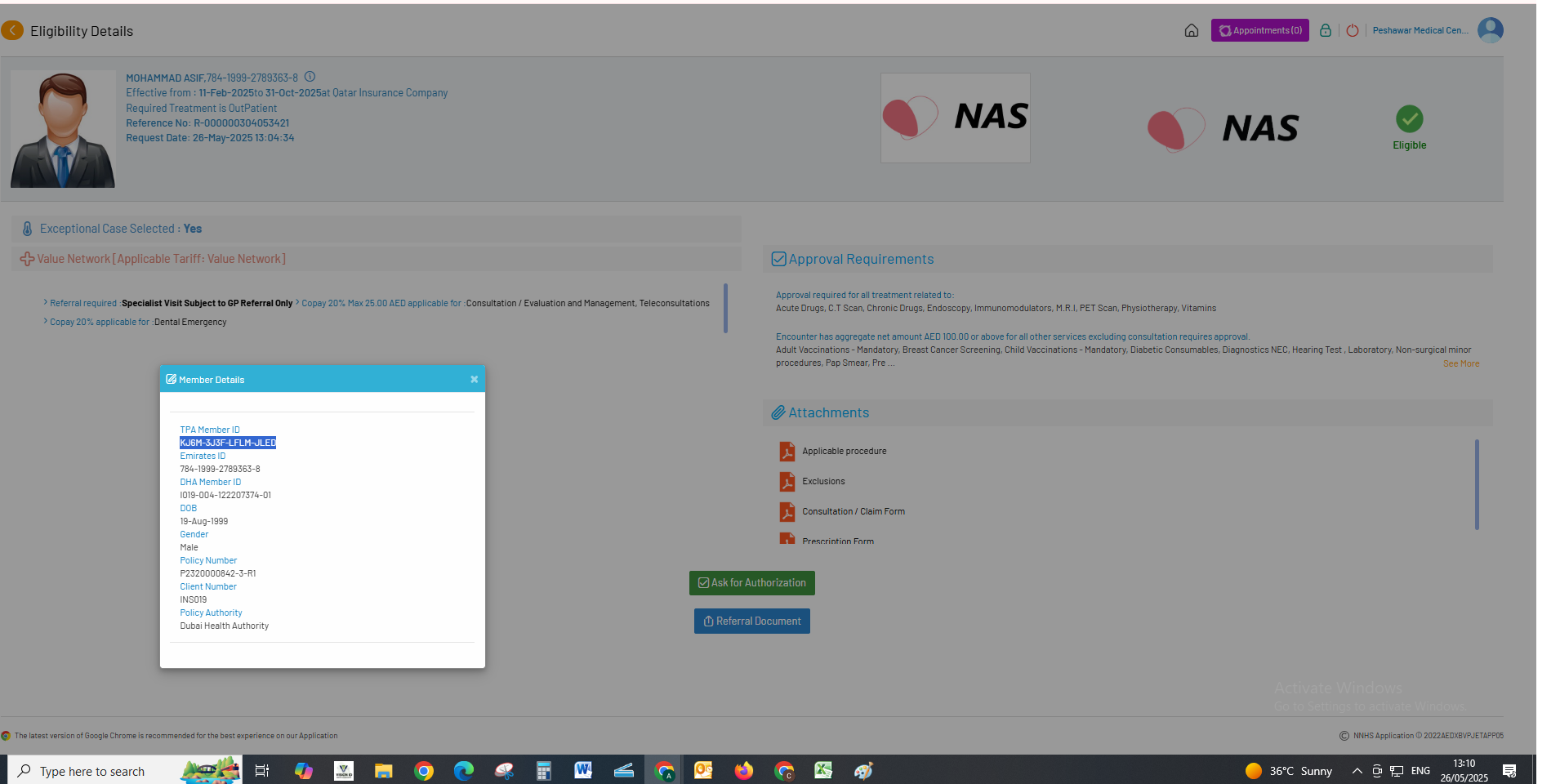The height and width of the screenshot is (784, 1560).
Task: Show hidden system tray icons
Action: coord(1357,770)
